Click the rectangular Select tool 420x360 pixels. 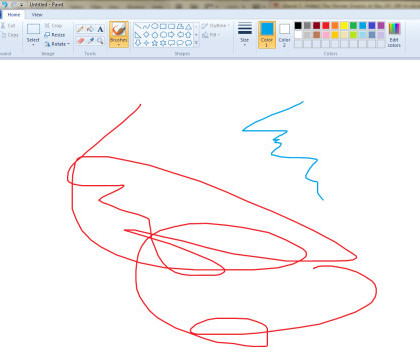coord(33,29)
